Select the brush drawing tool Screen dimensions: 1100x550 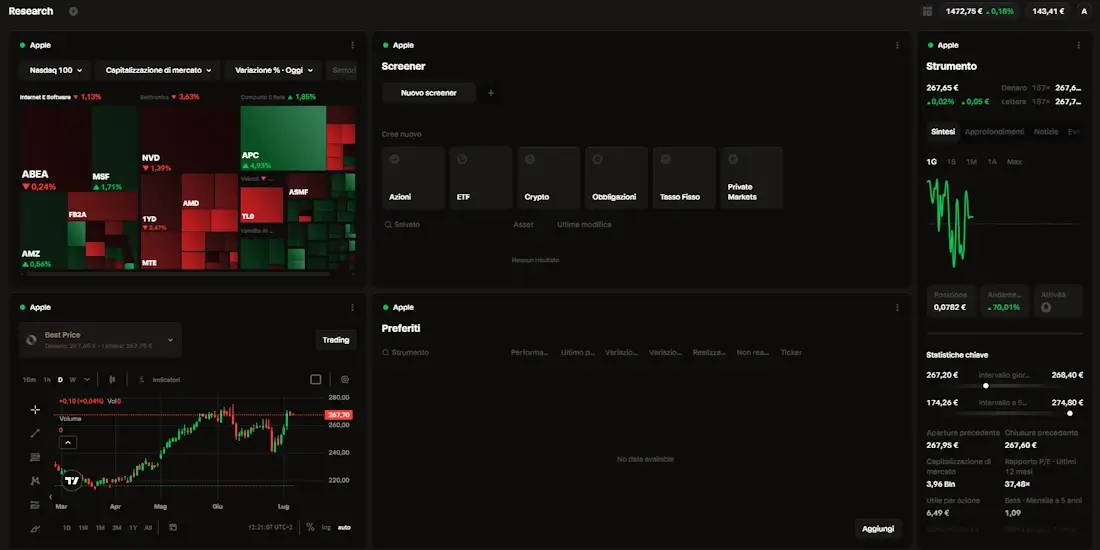coord(35,528)
